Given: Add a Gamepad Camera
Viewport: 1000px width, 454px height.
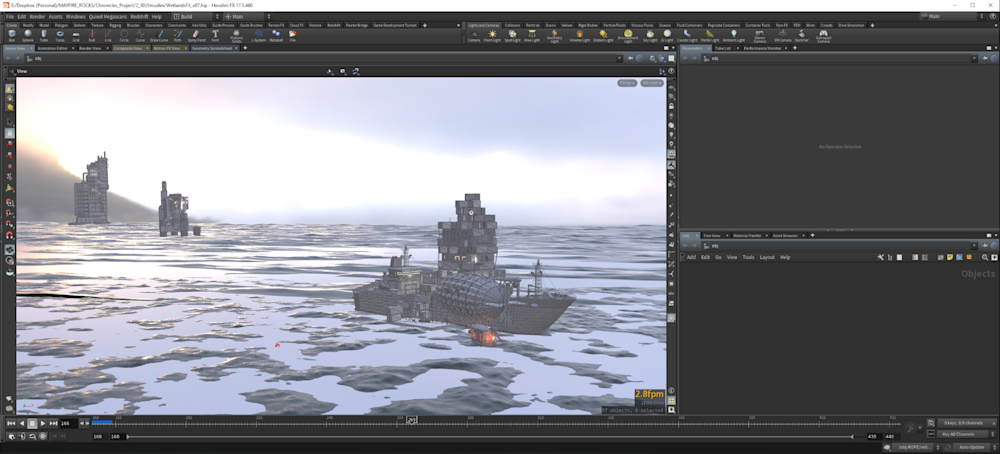Looking at the screenshot, I should point(823,36).
